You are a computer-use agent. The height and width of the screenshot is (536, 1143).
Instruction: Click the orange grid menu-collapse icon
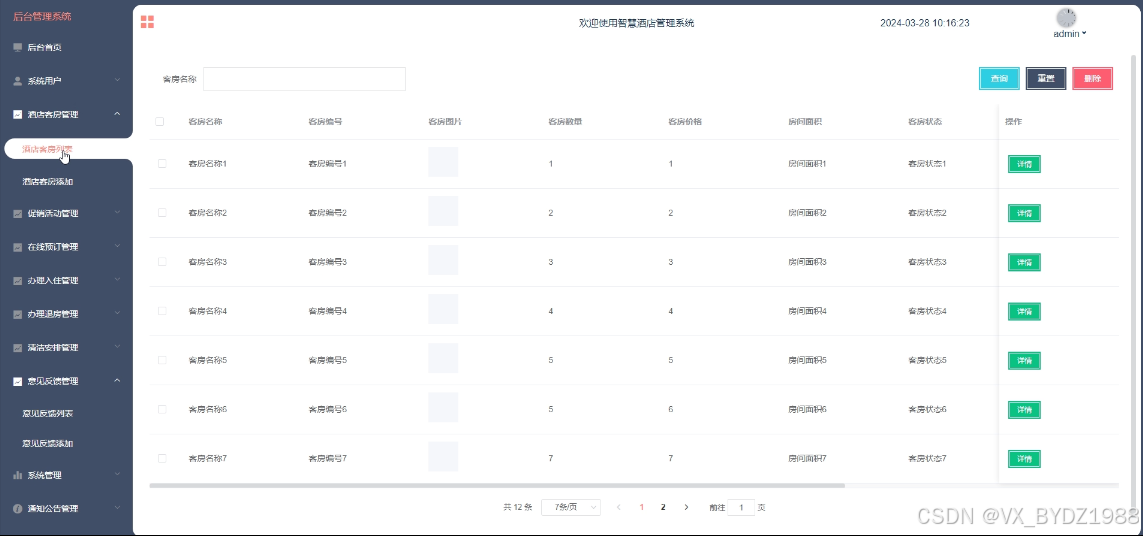click(x=147, y=22)
